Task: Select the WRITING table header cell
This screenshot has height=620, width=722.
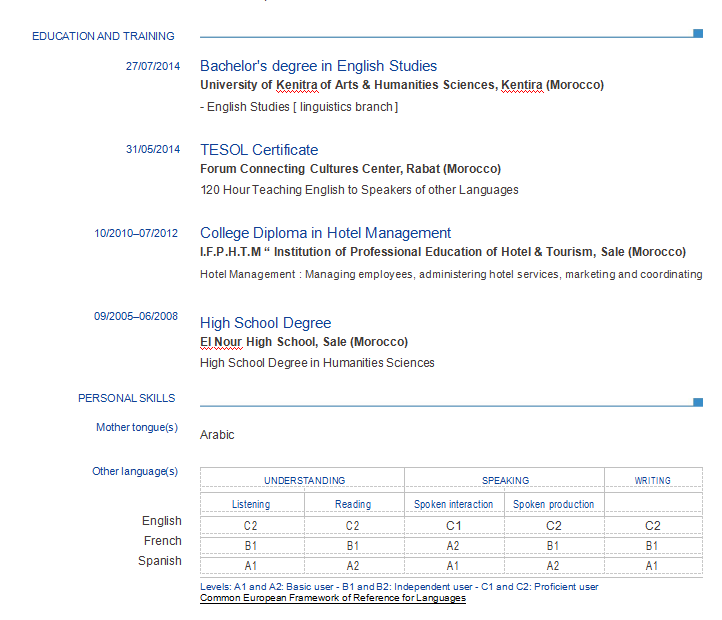Action: point(652,481)
